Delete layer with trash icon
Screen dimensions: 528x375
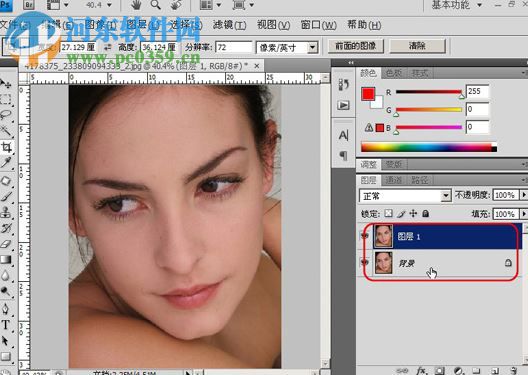(513, 371)
